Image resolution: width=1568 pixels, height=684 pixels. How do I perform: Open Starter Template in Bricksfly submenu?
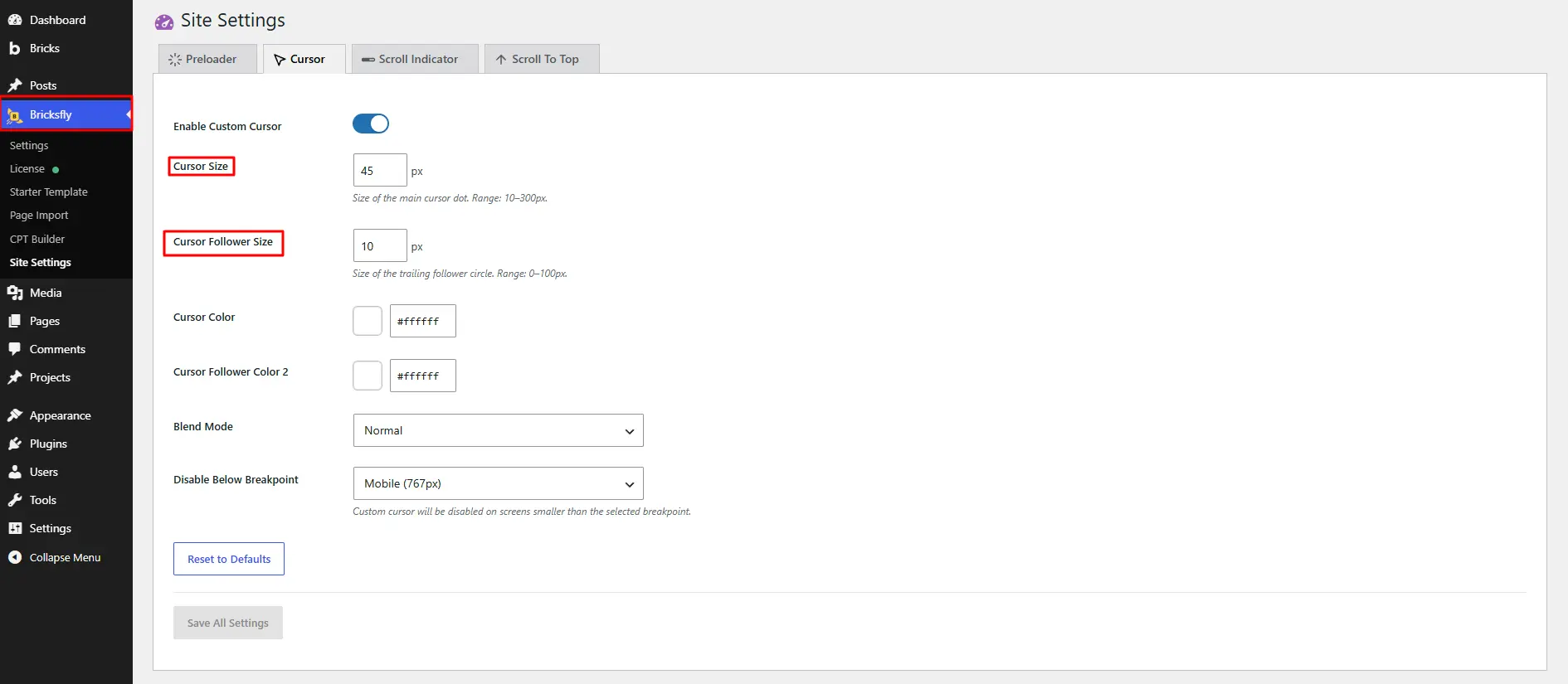(x=49, y=192)
